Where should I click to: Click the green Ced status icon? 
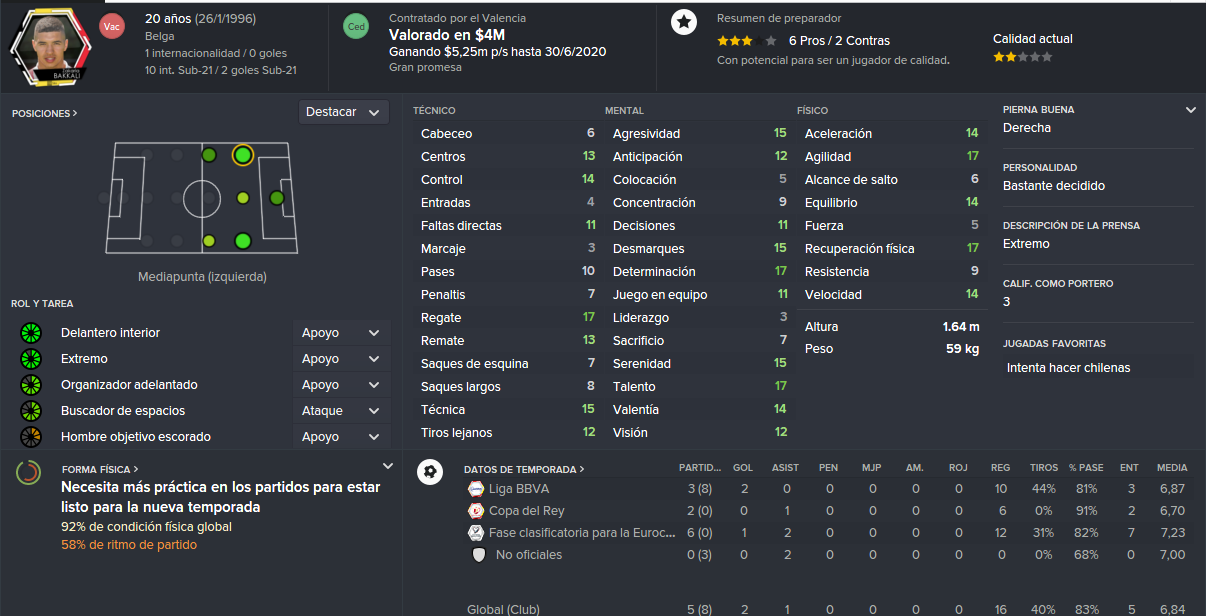(355, 27)
